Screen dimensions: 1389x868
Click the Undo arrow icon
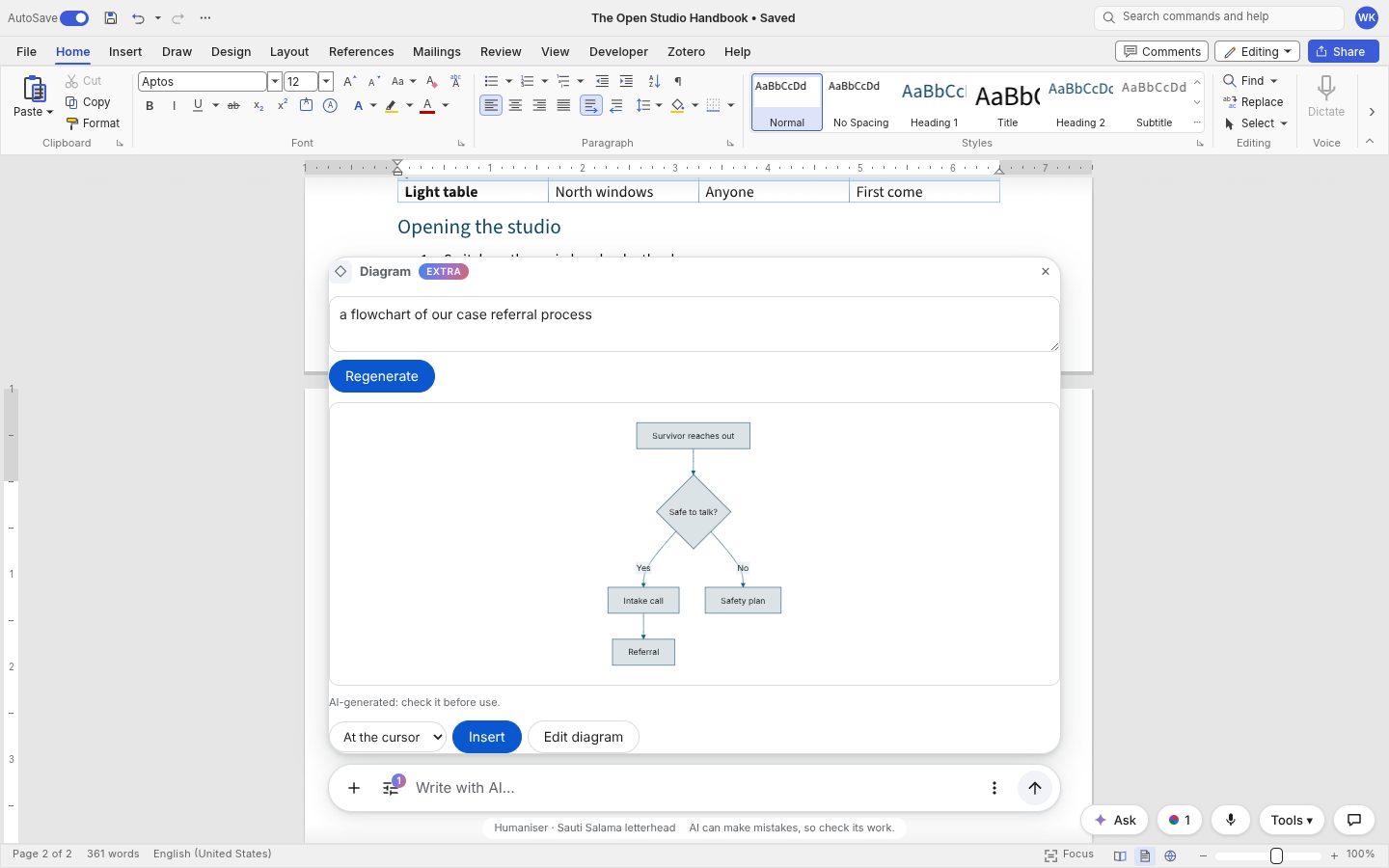point(138,17)
